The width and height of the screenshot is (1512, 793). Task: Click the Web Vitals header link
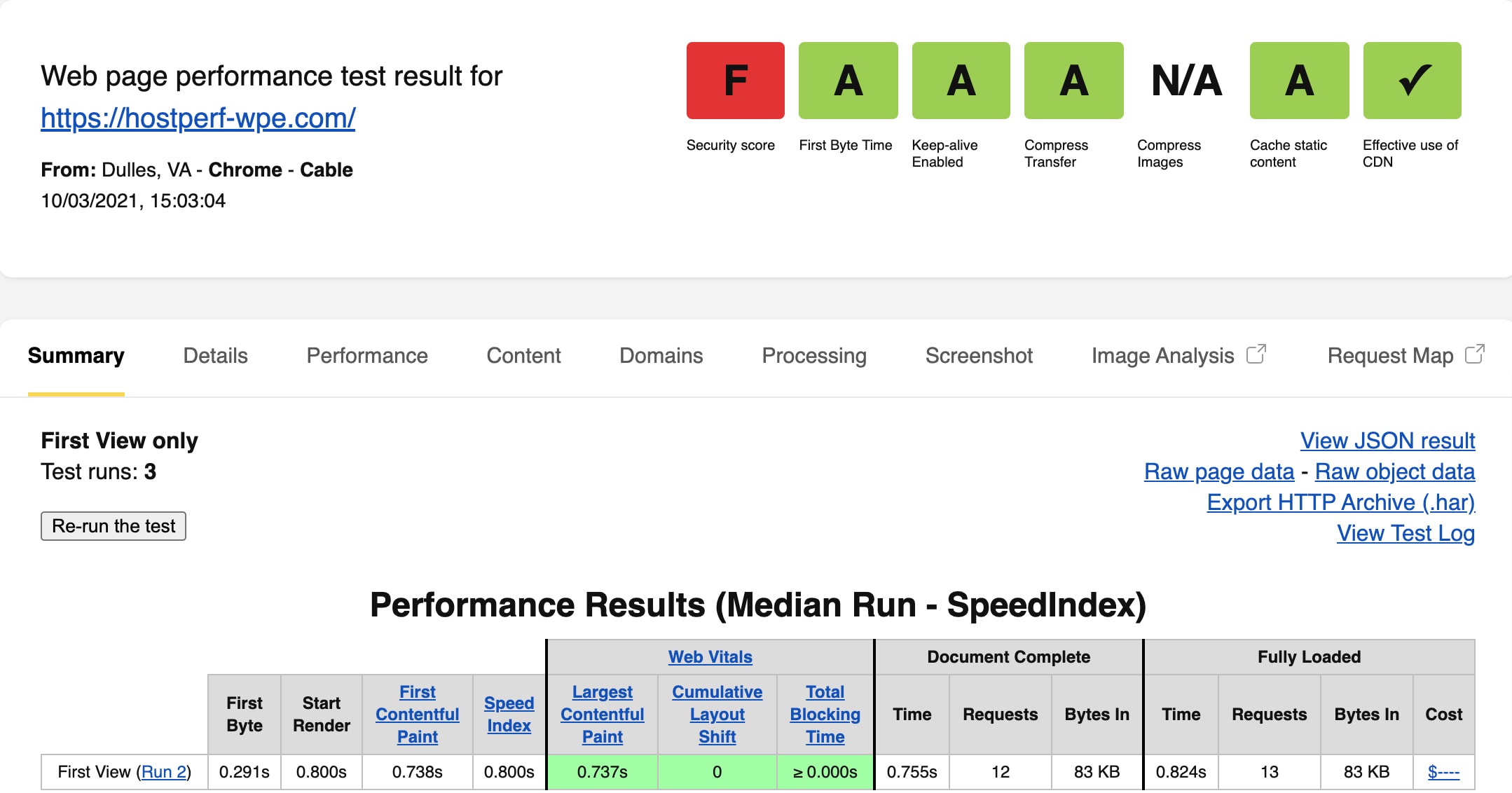click(x=710, y=657)
